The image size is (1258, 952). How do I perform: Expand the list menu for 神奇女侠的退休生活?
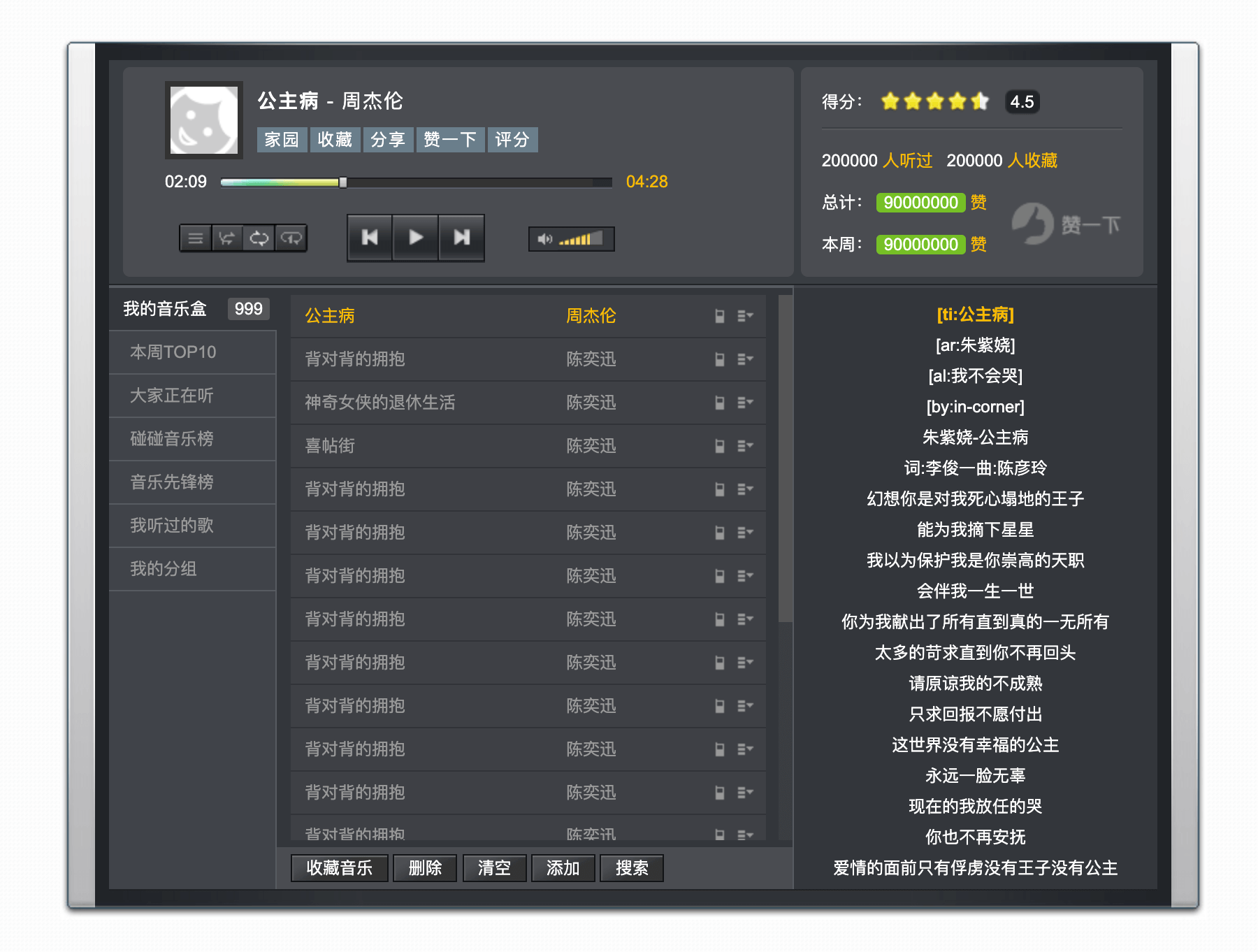click(745, 403)
